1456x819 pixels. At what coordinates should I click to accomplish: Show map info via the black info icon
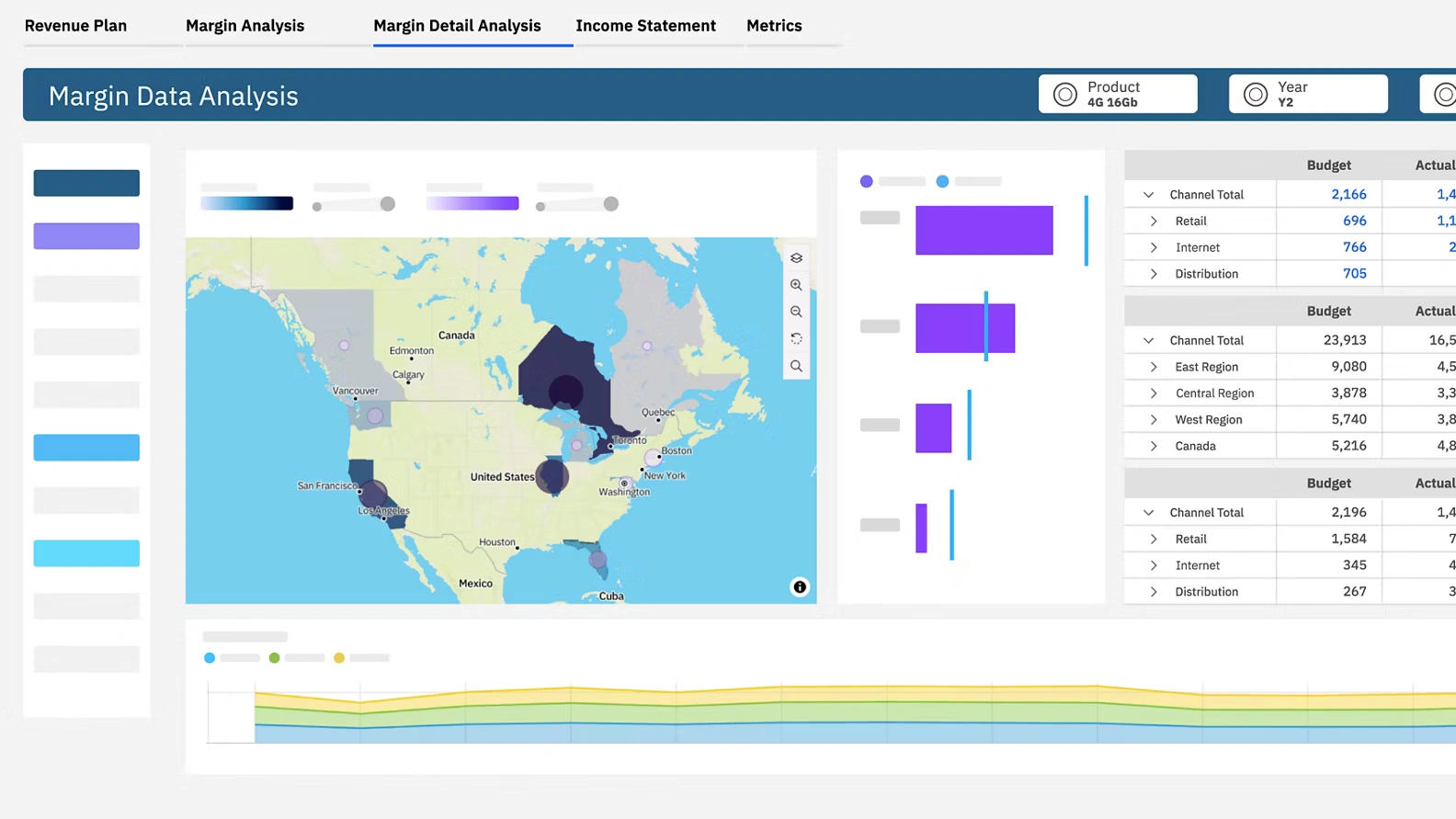tap(800, 587)
